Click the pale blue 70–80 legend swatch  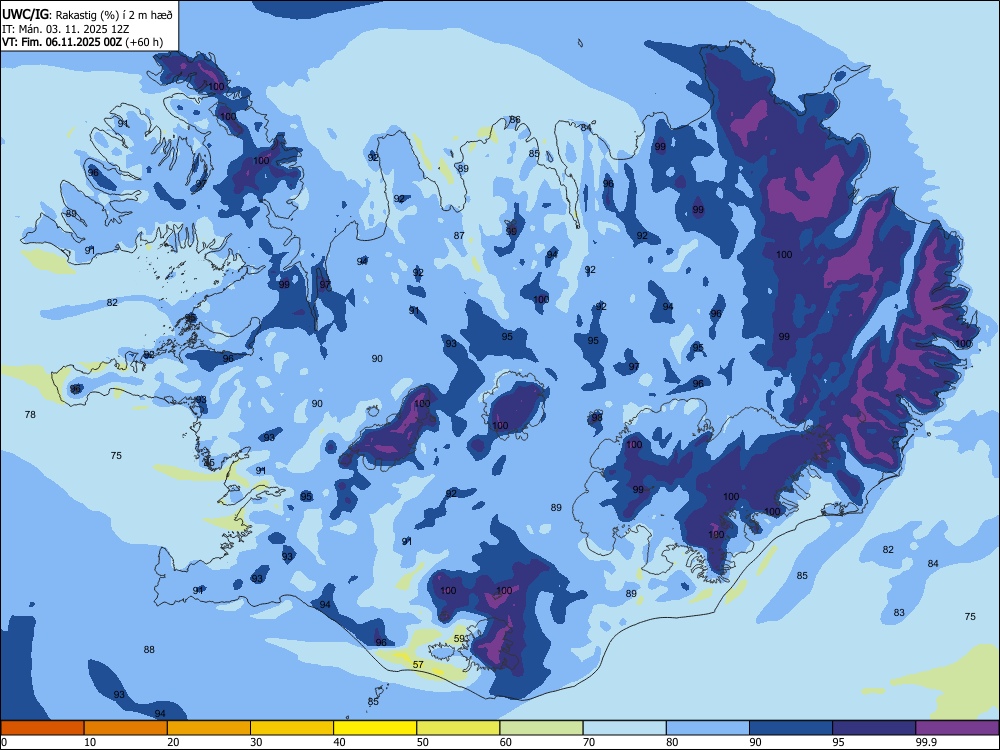pyautogui.click(x=624, y=728)
